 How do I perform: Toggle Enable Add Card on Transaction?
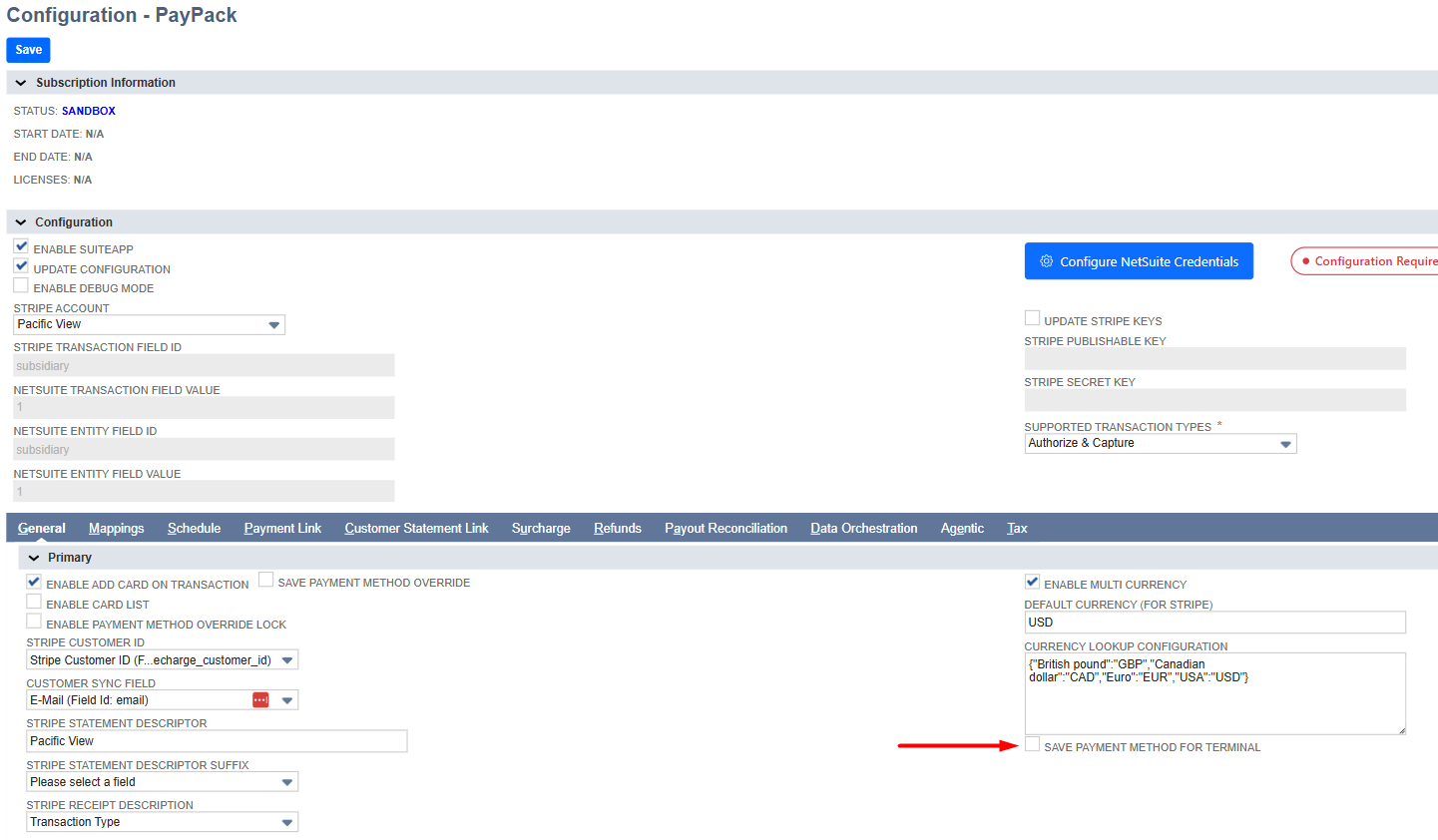tap(34, 582)
